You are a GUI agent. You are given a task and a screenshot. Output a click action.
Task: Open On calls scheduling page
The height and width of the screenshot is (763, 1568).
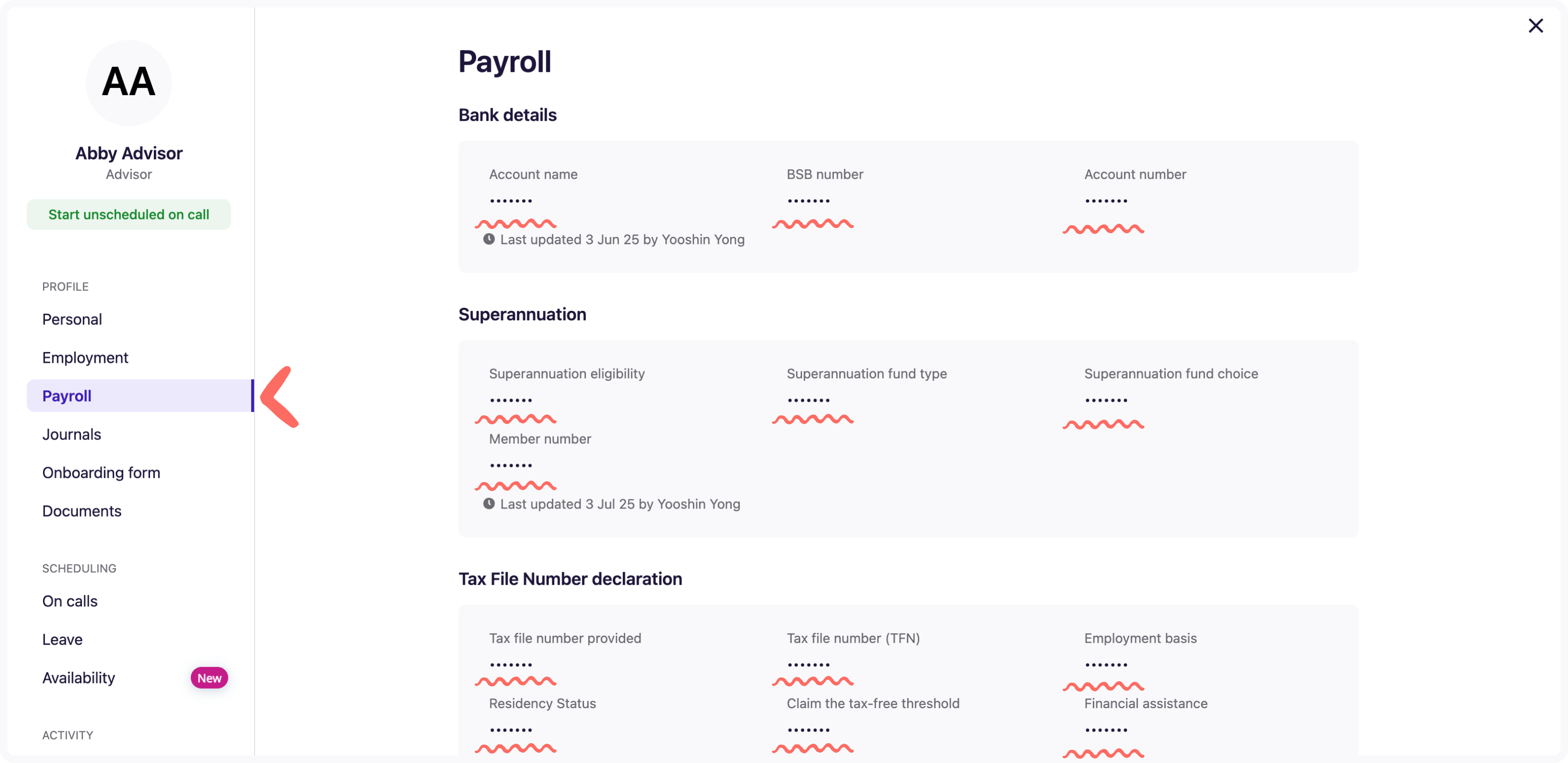point(70,601)
